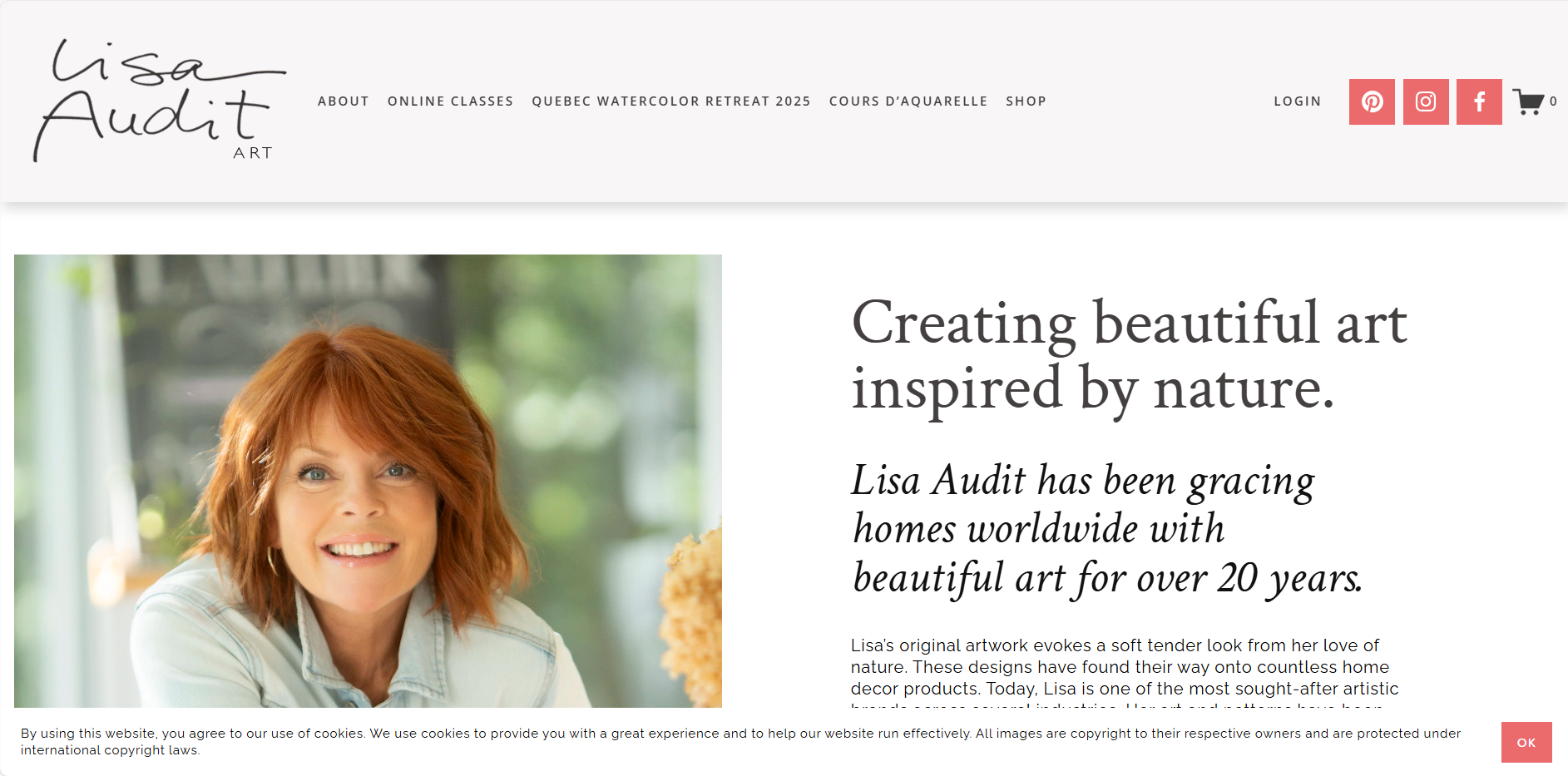1568x776 pixels.
Task: Visit the Instagram profile icon
Action: click(1425, 101)
